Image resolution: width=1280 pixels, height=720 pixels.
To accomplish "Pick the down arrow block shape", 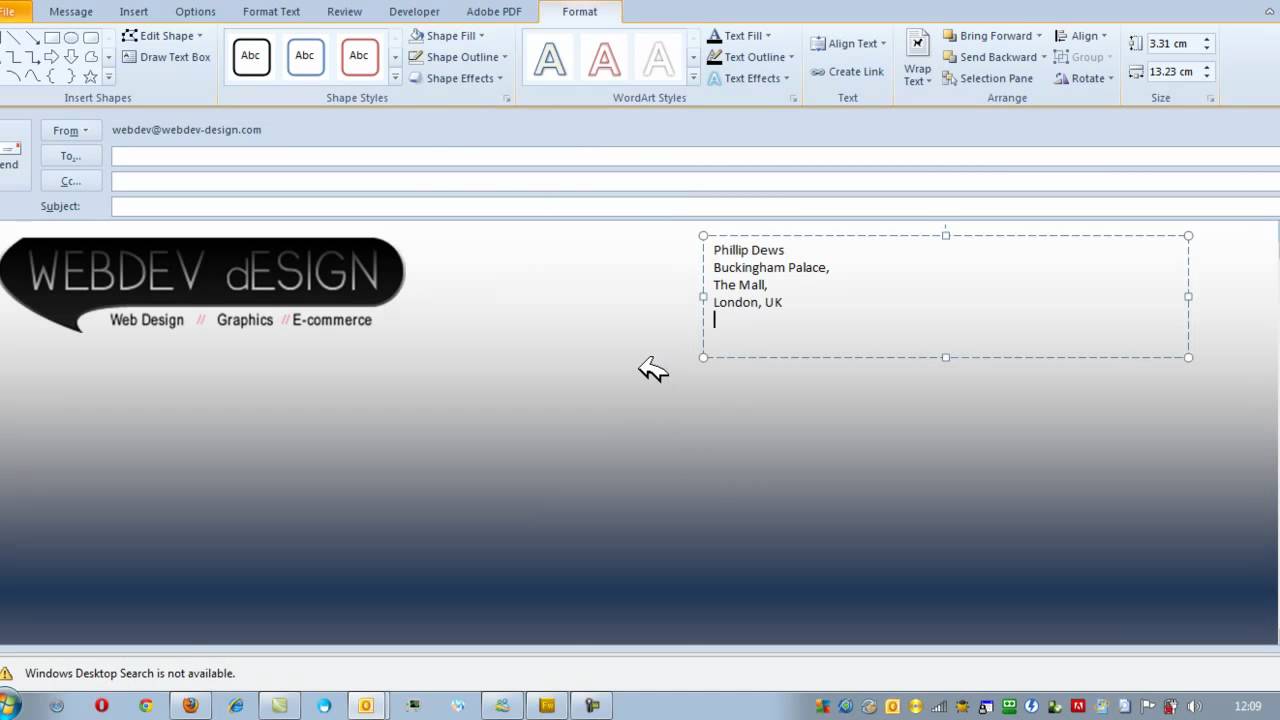I will (x=71, y=57).
